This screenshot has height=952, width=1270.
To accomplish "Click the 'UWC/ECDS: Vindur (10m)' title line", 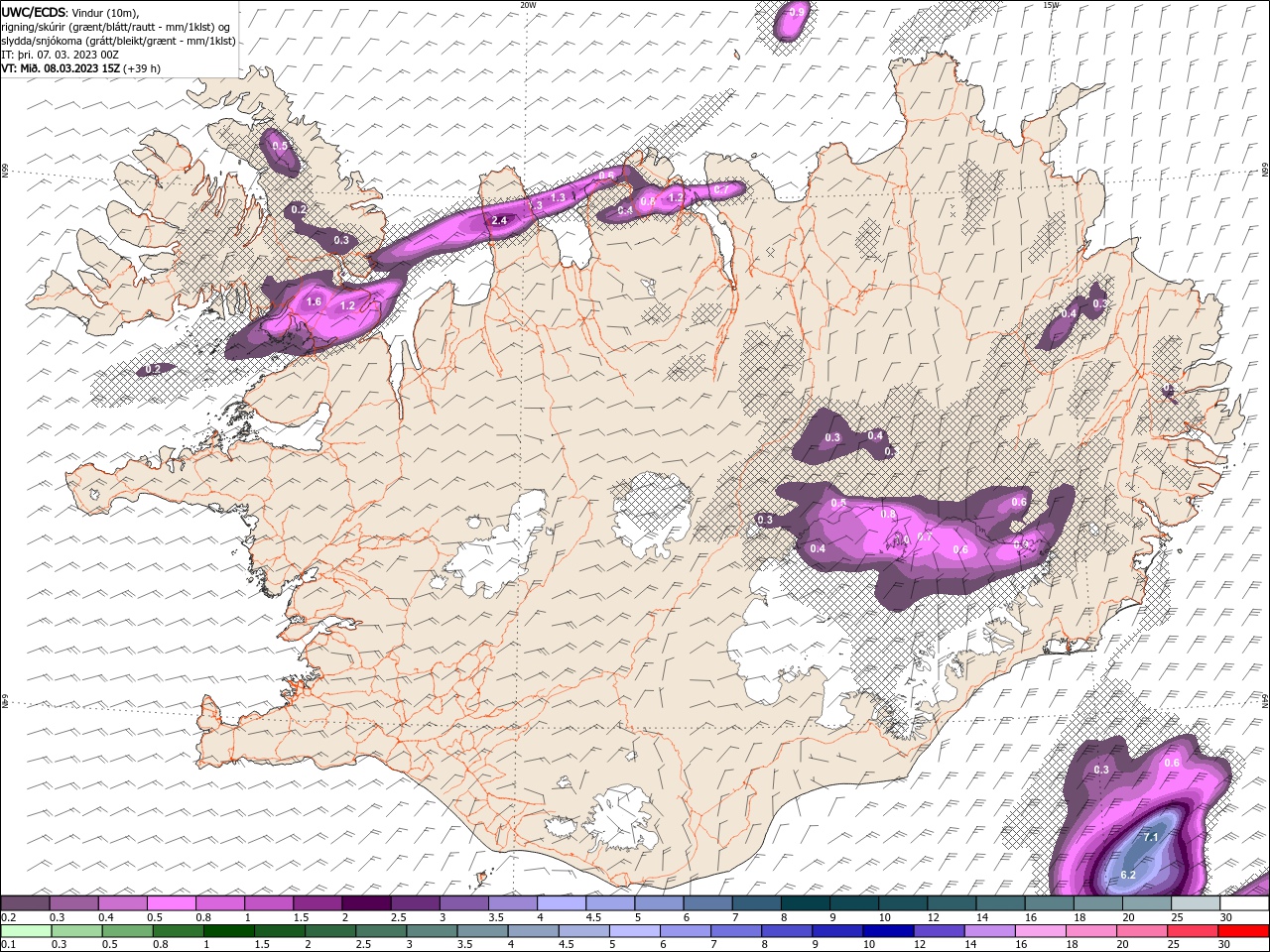I will 70,12.
